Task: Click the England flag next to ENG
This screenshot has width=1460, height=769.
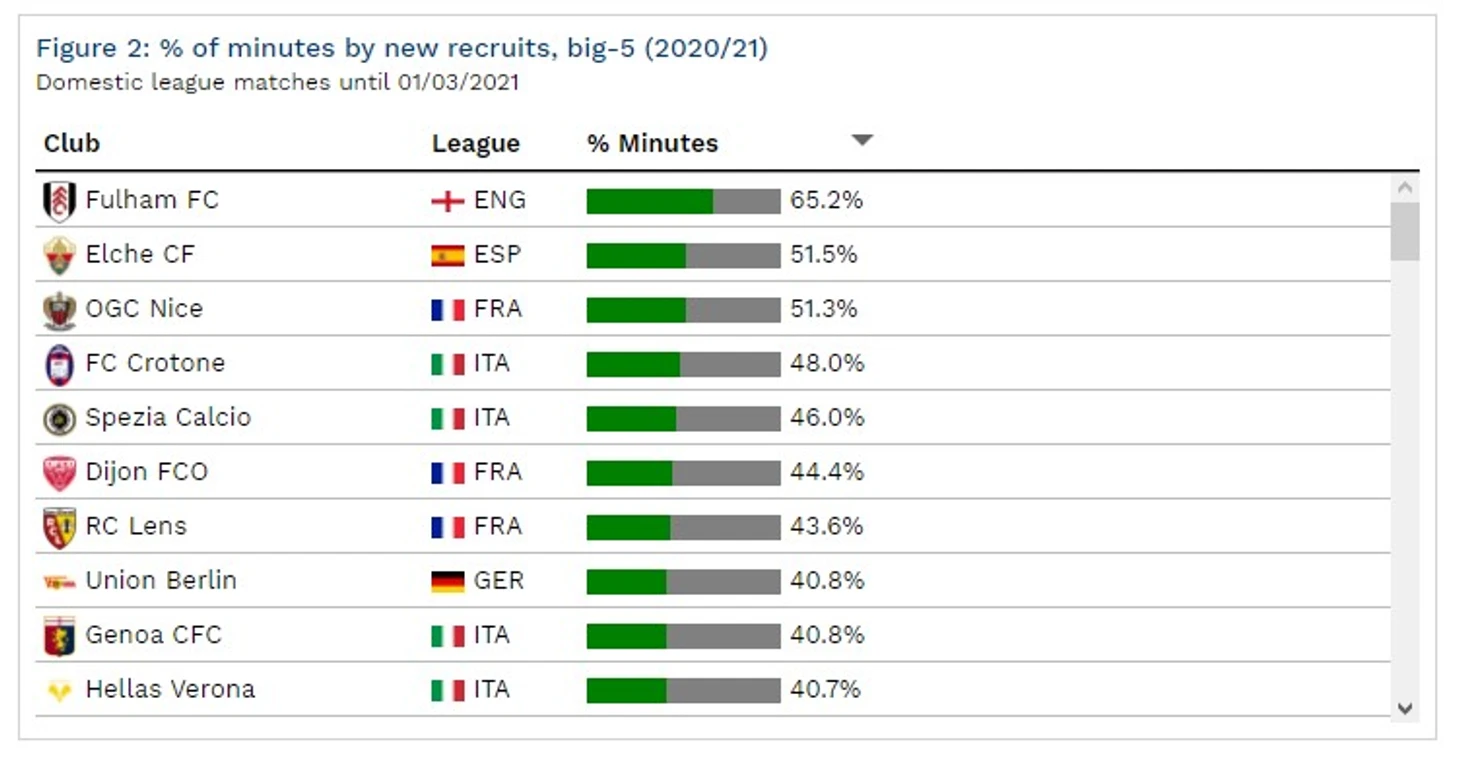Action: point(448,201)
